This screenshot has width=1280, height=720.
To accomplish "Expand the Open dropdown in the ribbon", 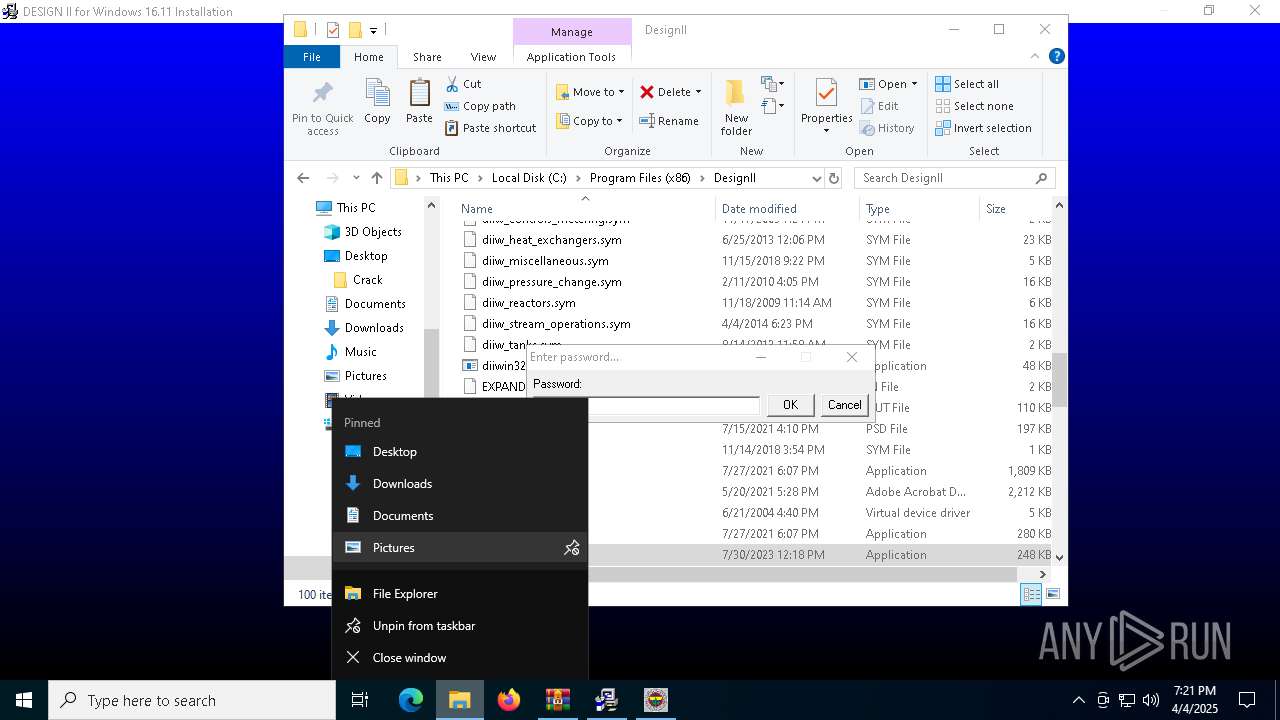I will click(888, 84).
